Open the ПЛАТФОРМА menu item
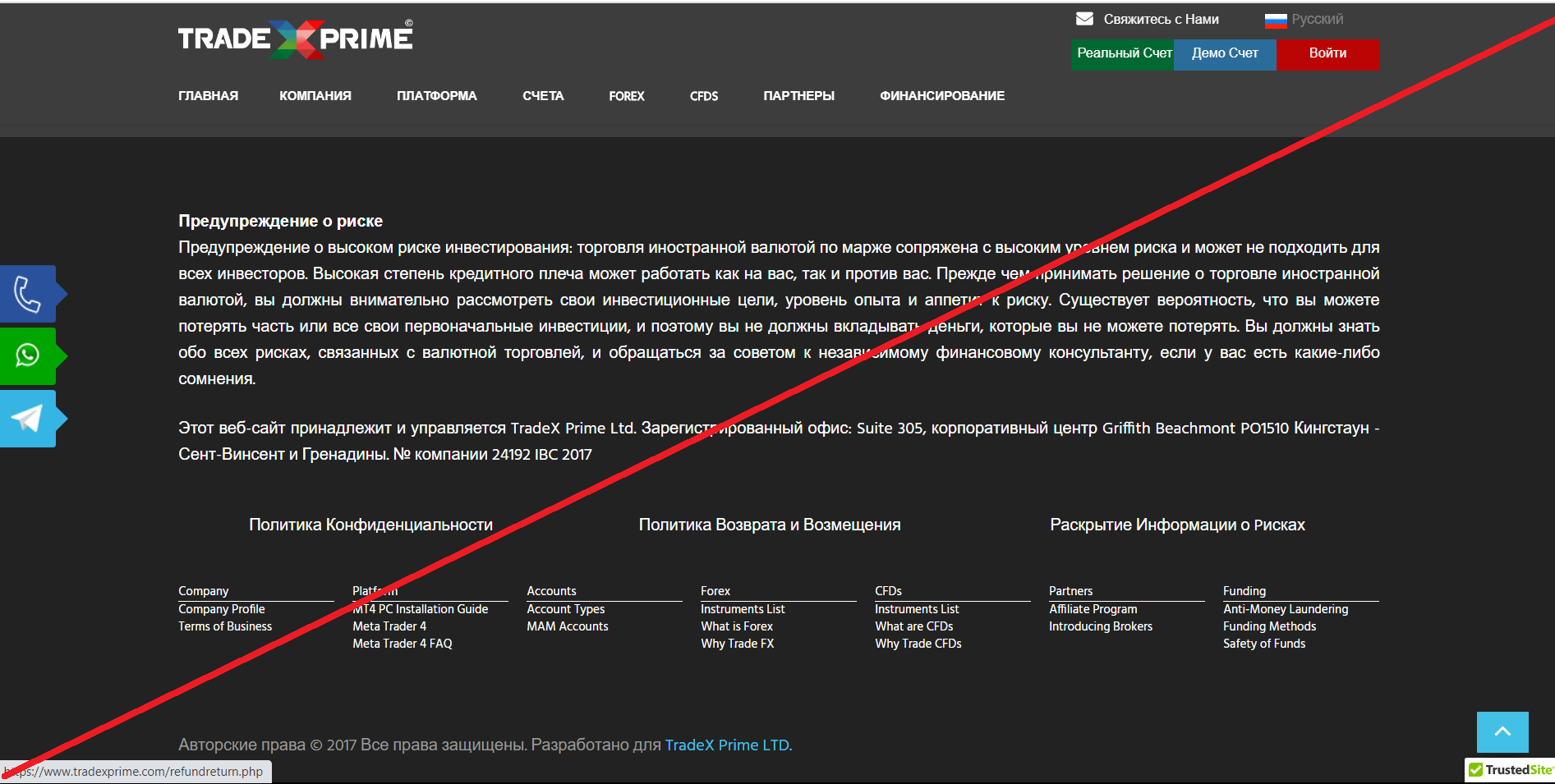The width and height of the screenshot is (1555, 784). 437,96
